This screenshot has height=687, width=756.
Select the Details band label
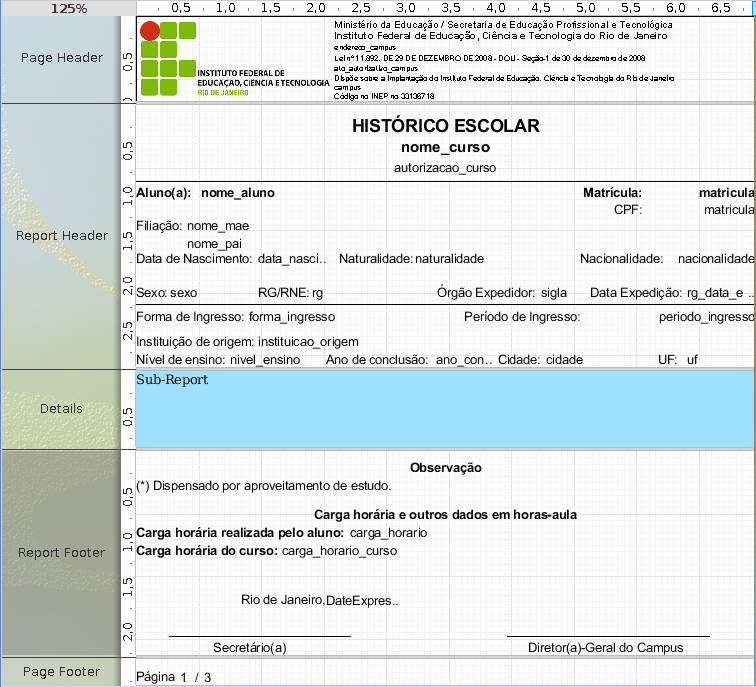[x=61, y=409]
